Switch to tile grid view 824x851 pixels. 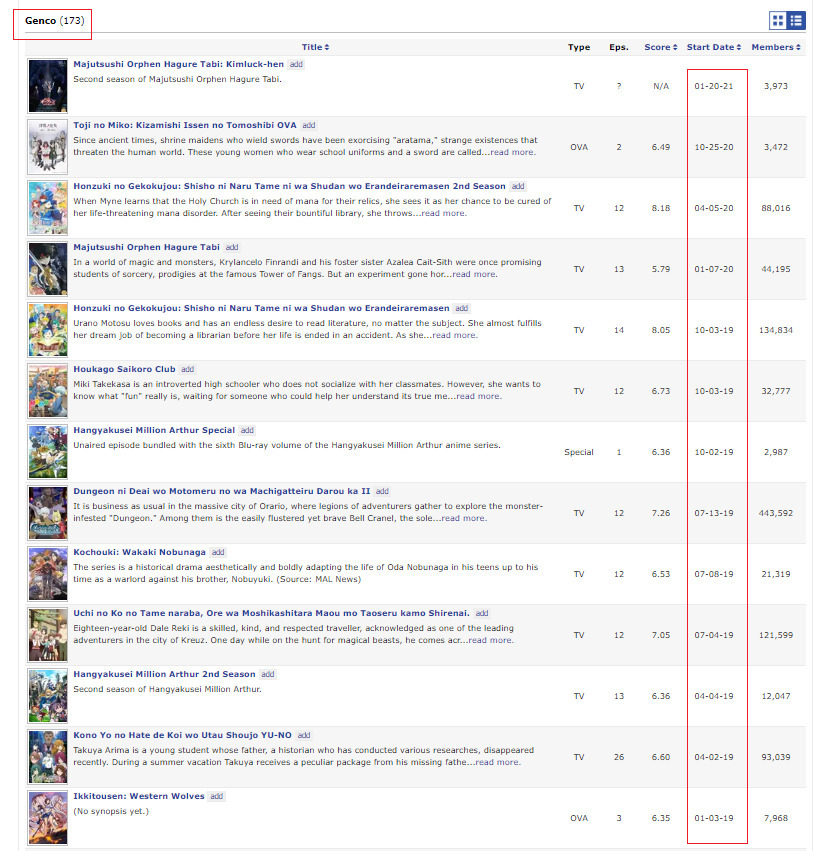pos(778,20)
